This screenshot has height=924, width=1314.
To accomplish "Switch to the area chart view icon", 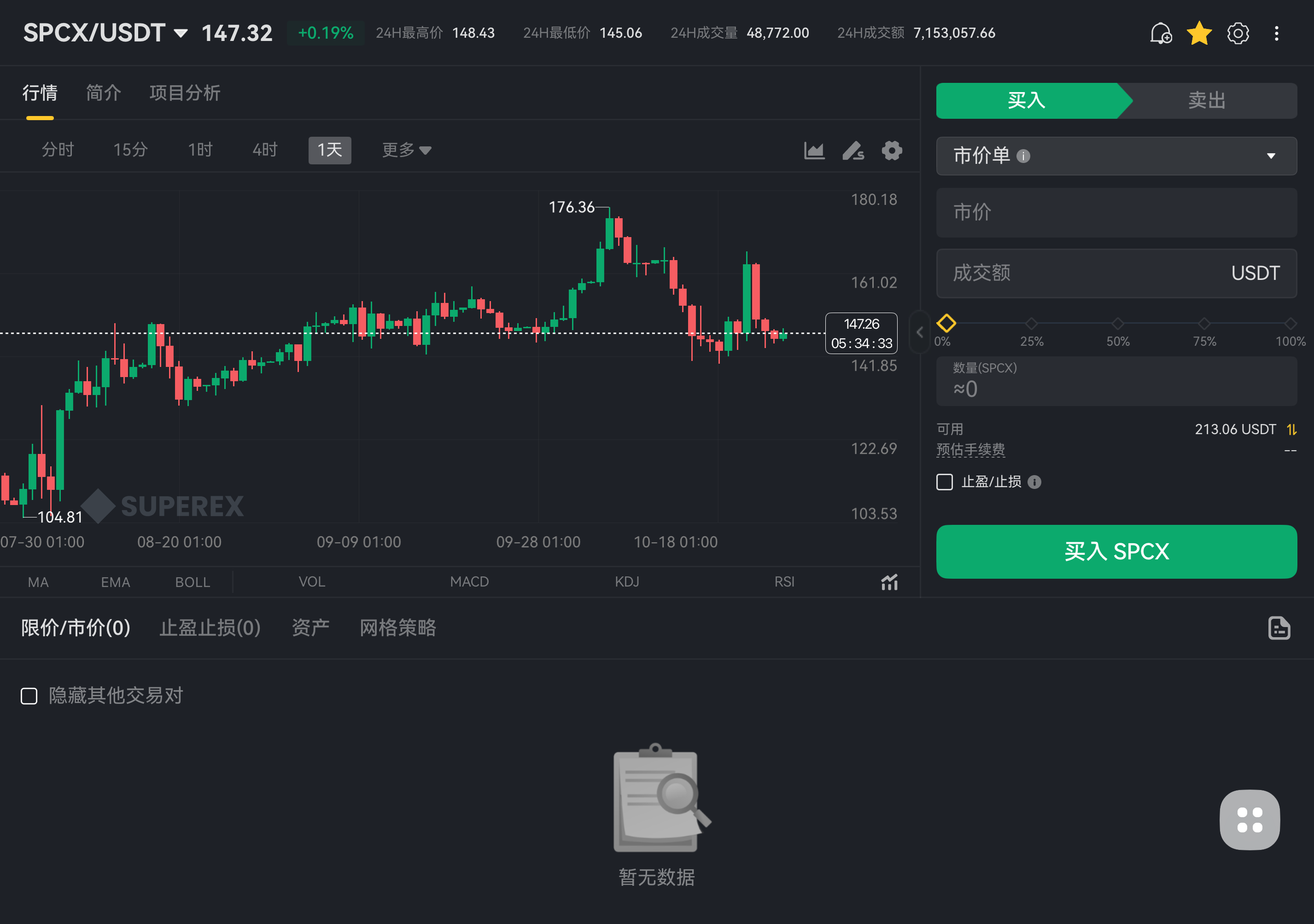I will pyautogui.click(x=814, y=151).
